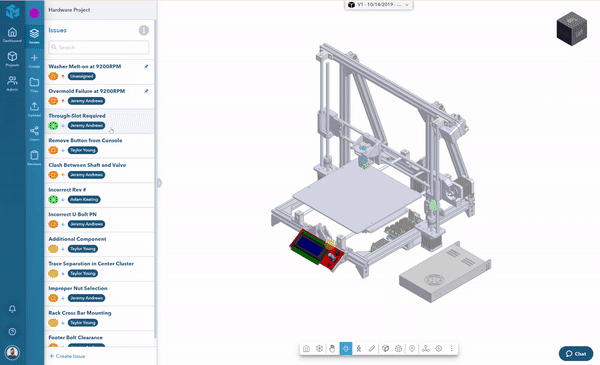Unpin the Overmold Failure at 9200RPM issue
Viewport: 600px width, 365px height.
point(146,91)
